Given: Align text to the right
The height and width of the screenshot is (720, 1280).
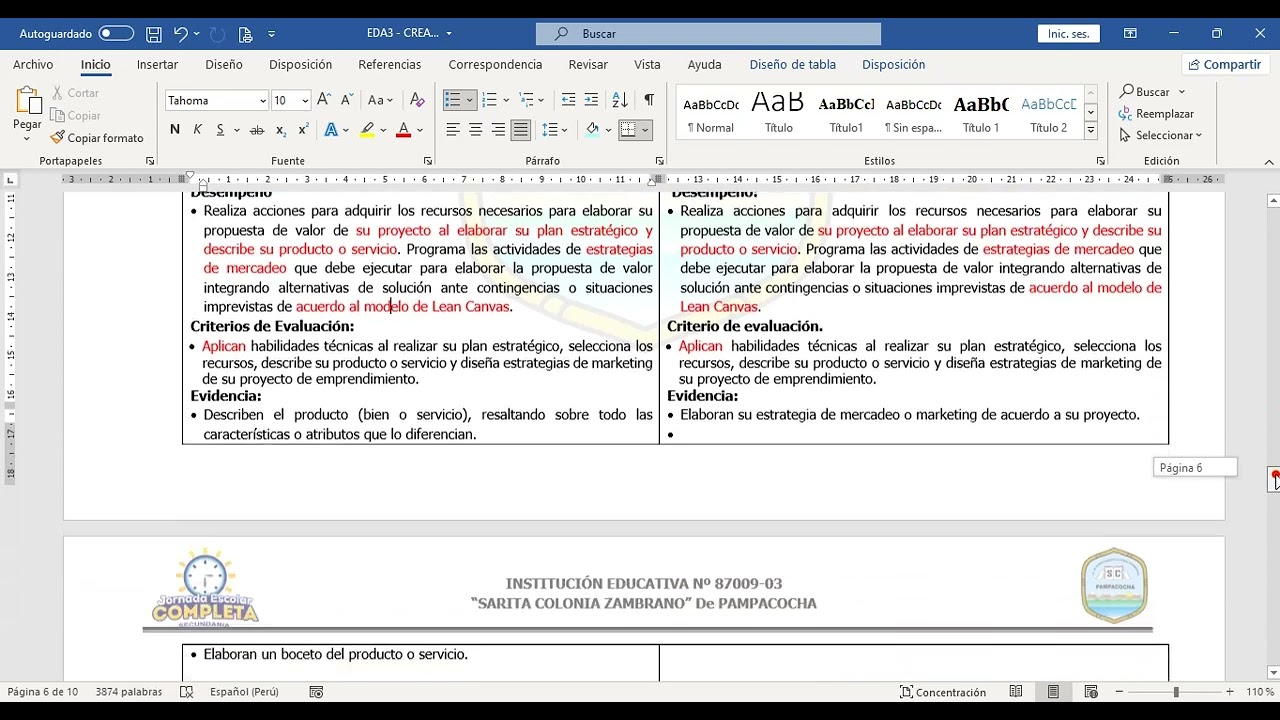Looking at the screenshot, I should tap(498, 130).
